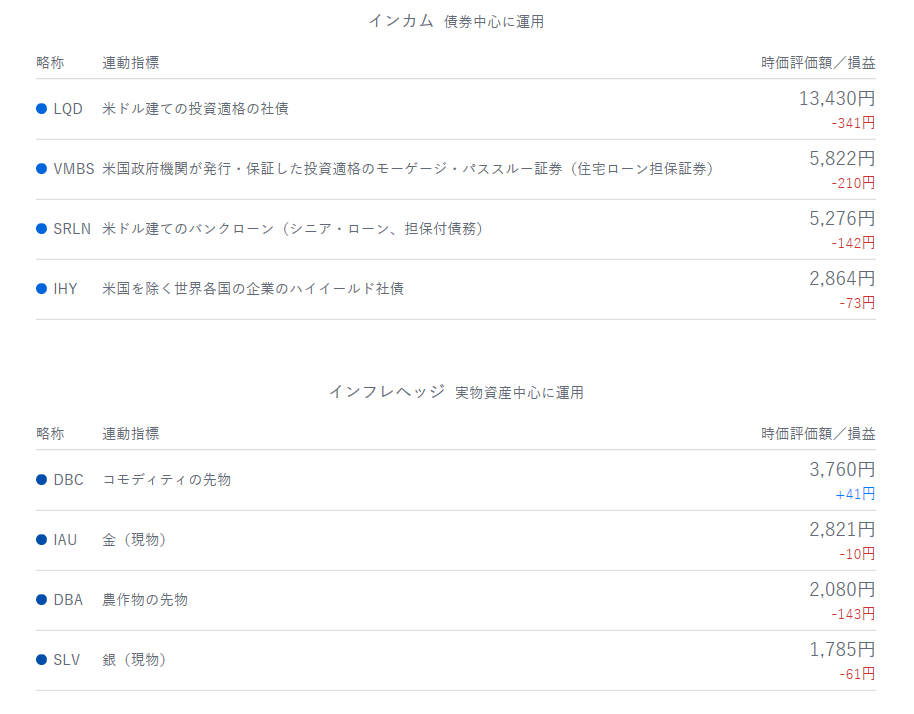
Task: Click the IAU gold description text
Action: (134, 539)
